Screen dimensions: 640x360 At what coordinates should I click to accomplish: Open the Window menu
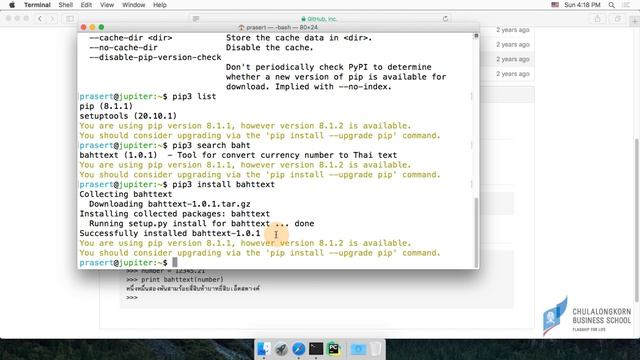tap(133, 5)
